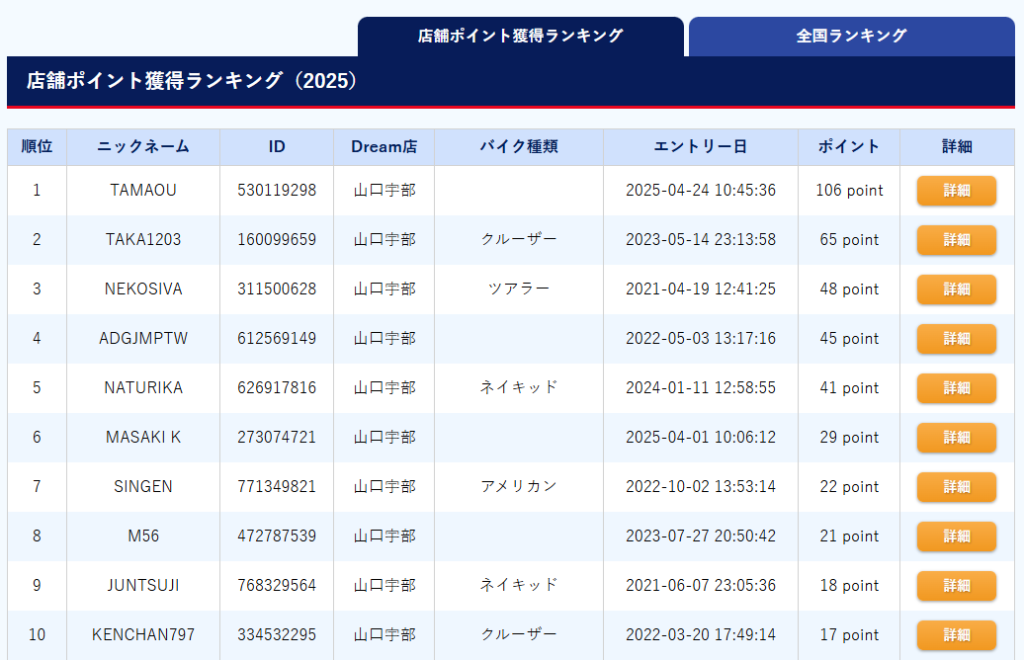Click the 22 point value
This screenshot has height=660, width=1024.
849,486
